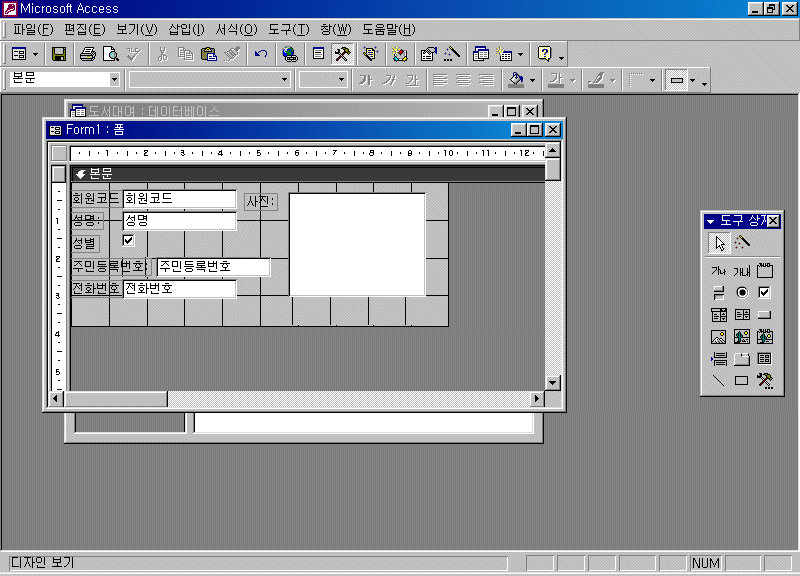Select the Check Box tool in toolbox
Image resolution: width=800 pixels, height=576 pixels.
[x=765, y=292]
